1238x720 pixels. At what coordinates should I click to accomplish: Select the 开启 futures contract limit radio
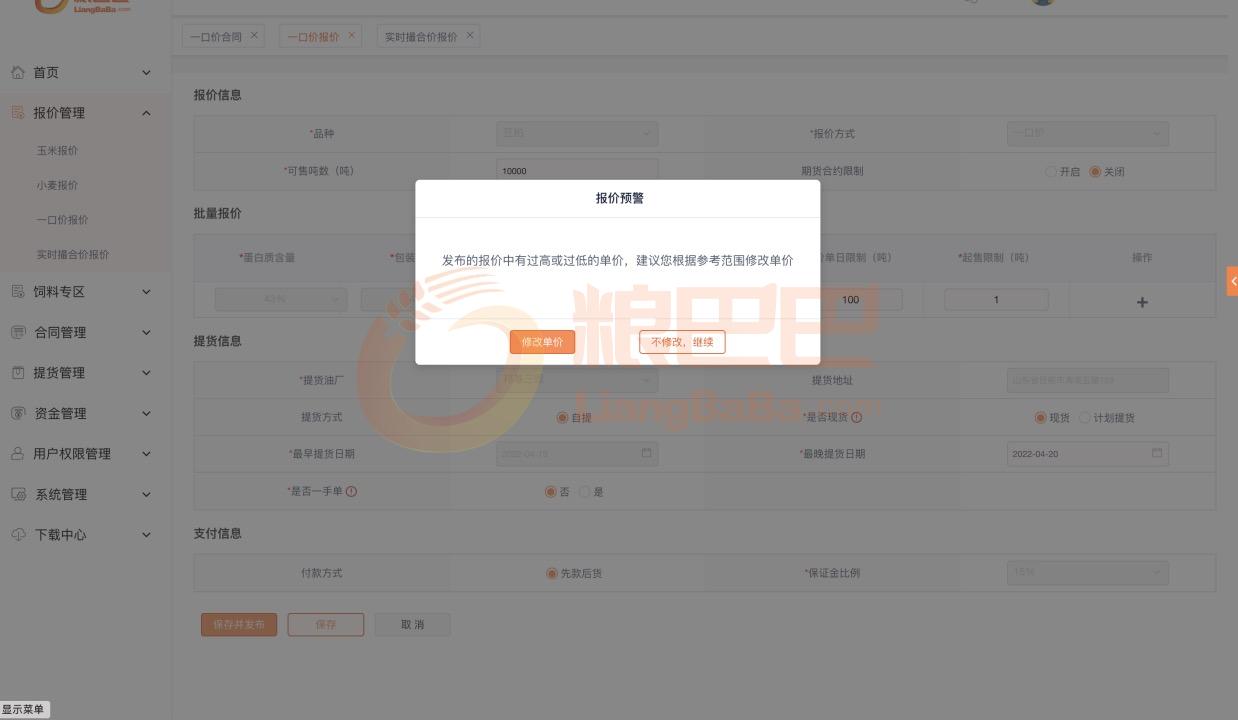click(x=1051, y=172)
